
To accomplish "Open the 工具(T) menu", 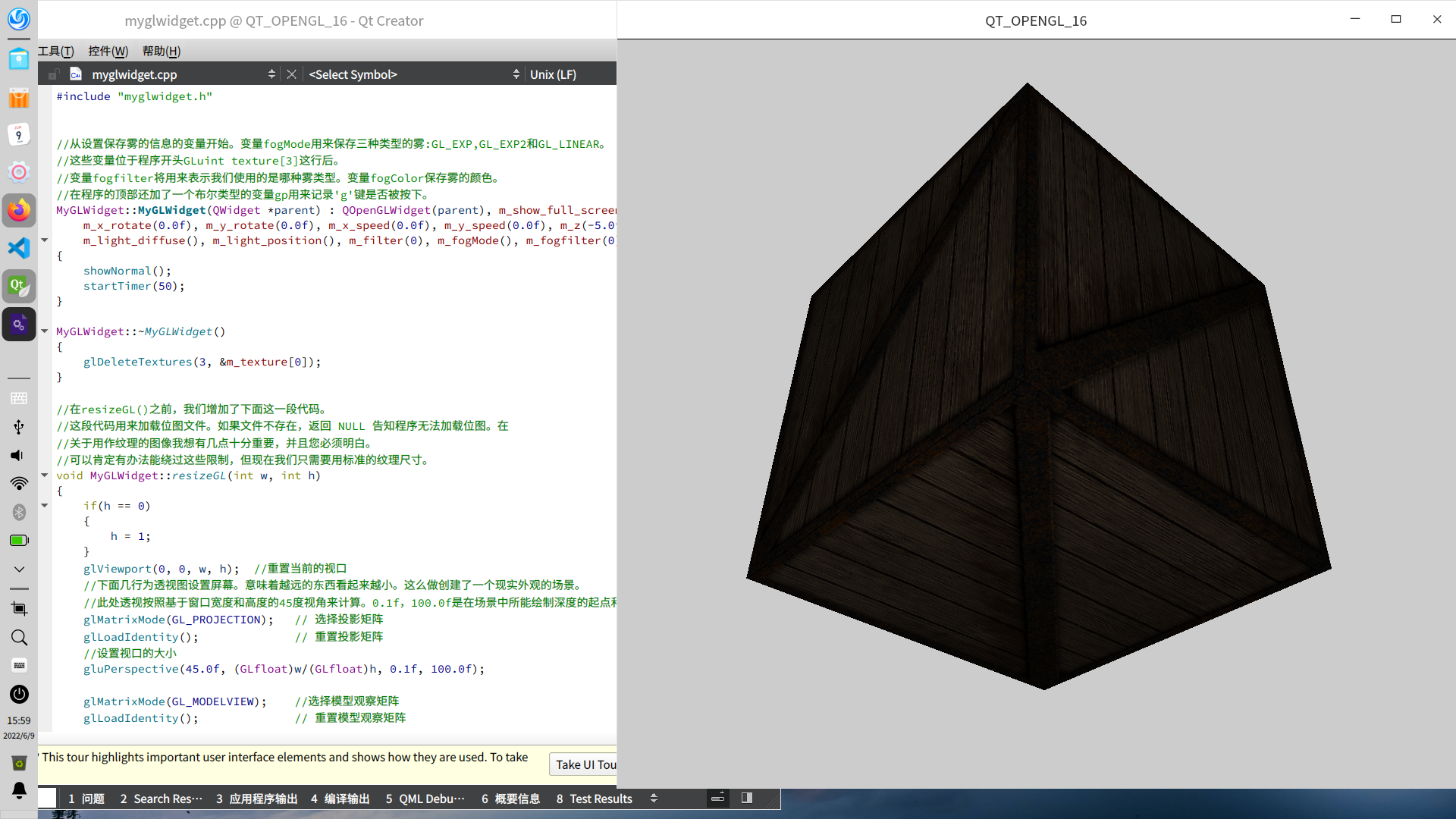I will click(56, 51).
